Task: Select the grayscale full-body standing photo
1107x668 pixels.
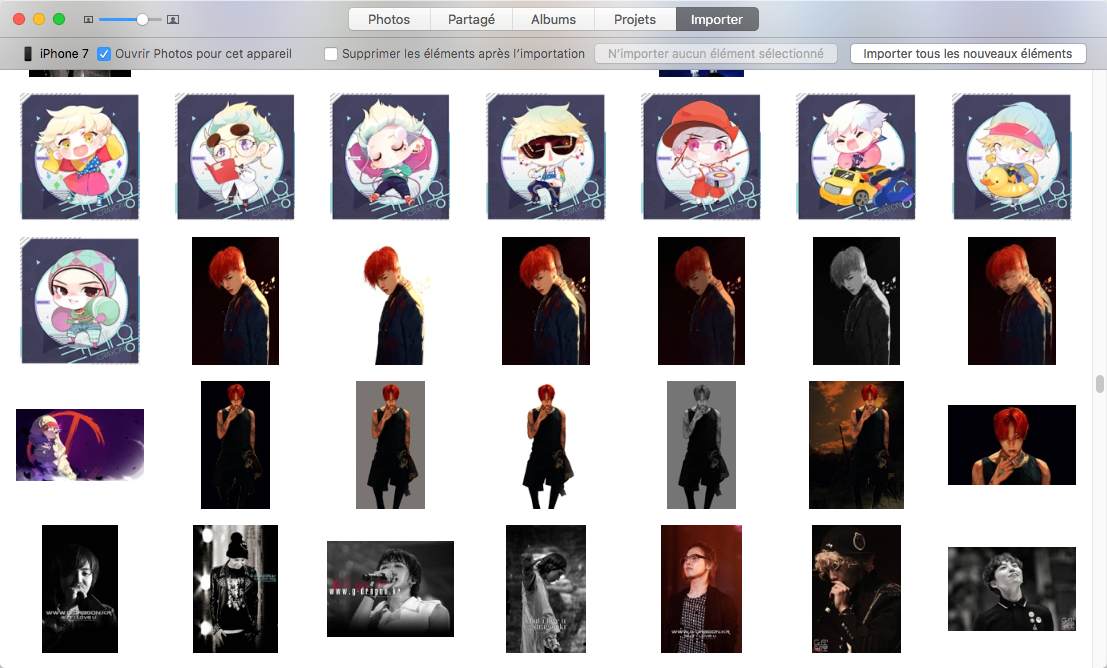Action: [x=701, y=445]
